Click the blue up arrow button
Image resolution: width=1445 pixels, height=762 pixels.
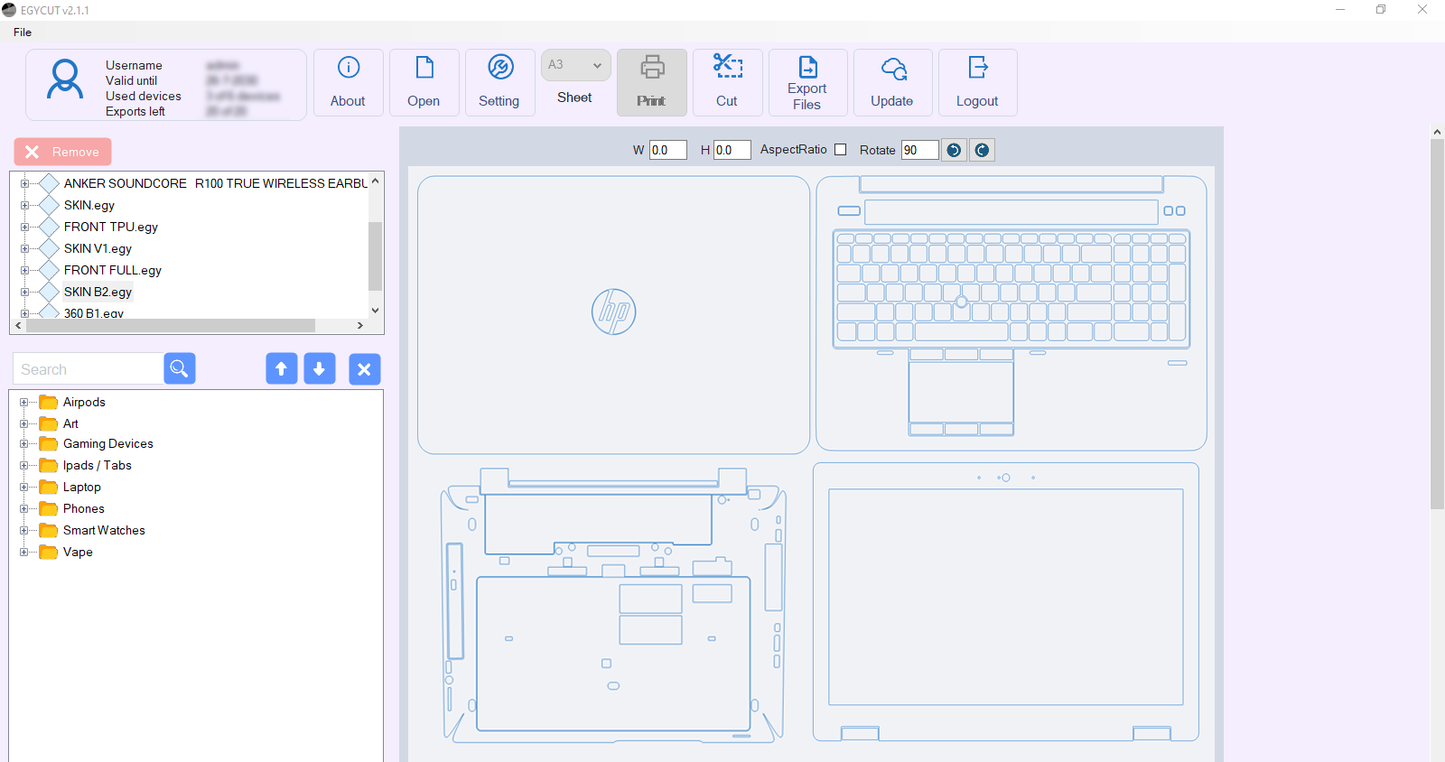[x=281, y=369]
